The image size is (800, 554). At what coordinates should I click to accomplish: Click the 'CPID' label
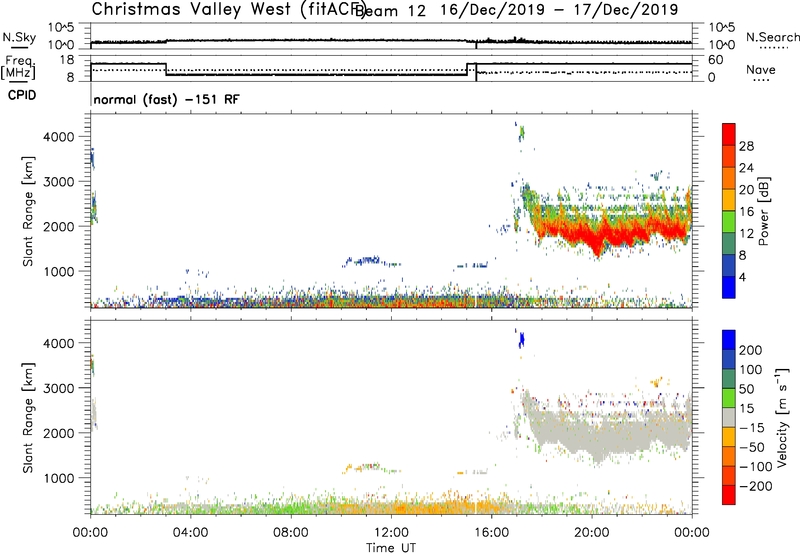22,95
